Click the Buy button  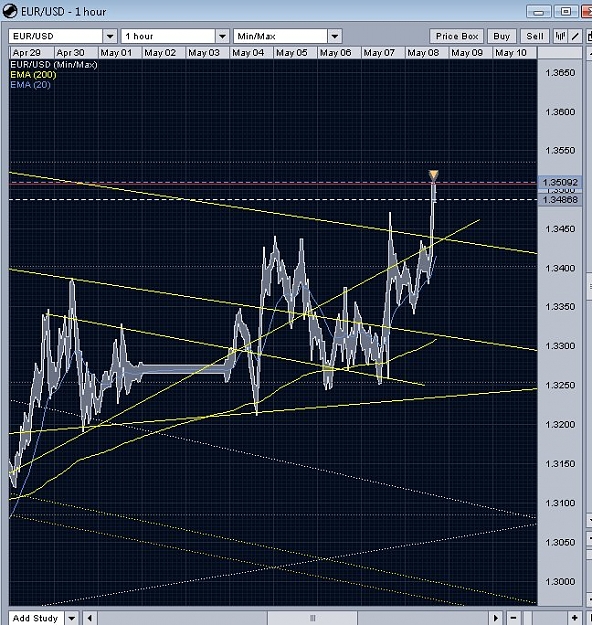click(x=502, y=36)
